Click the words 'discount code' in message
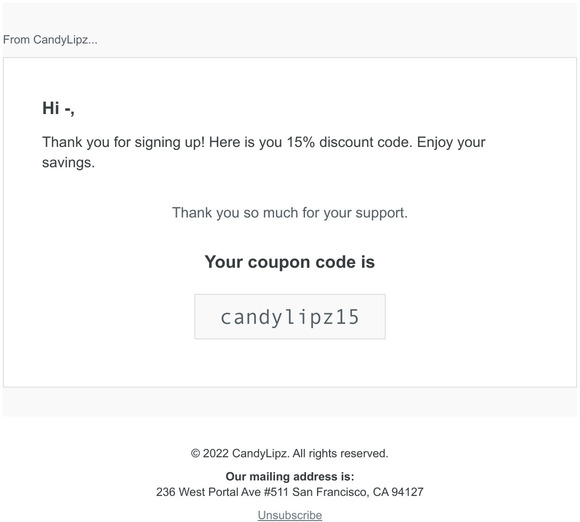Viewport: 580px width, 522px height. pos(365,142)
